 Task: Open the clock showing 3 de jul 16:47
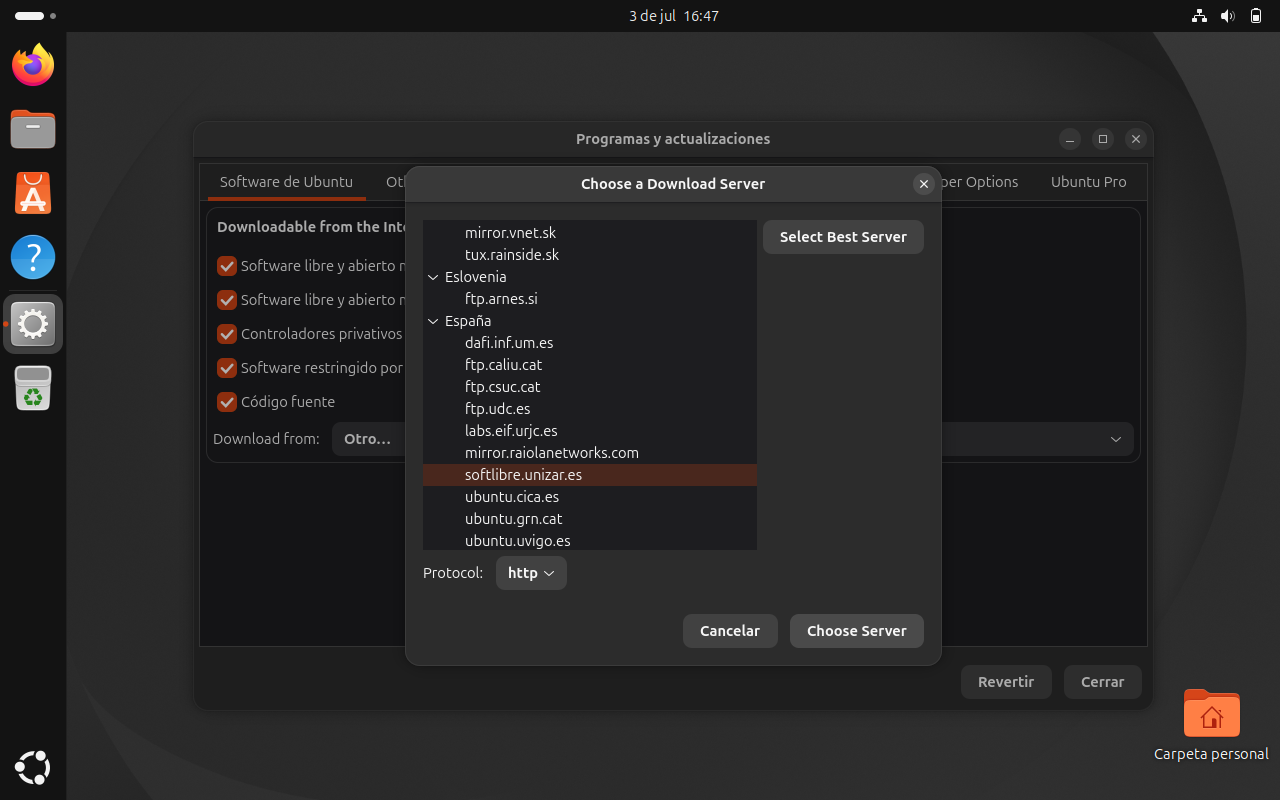pyautogui.click(x=674, y=16)
